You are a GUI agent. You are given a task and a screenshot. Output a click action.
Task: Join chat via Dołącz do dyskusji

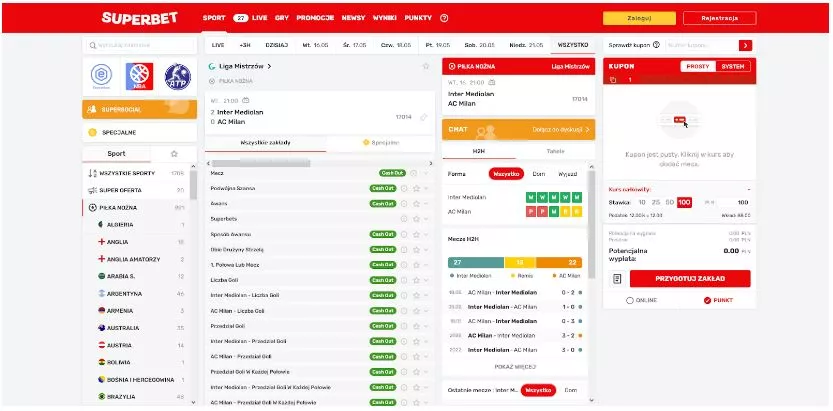pyautogui.click(x=561, y=130)
